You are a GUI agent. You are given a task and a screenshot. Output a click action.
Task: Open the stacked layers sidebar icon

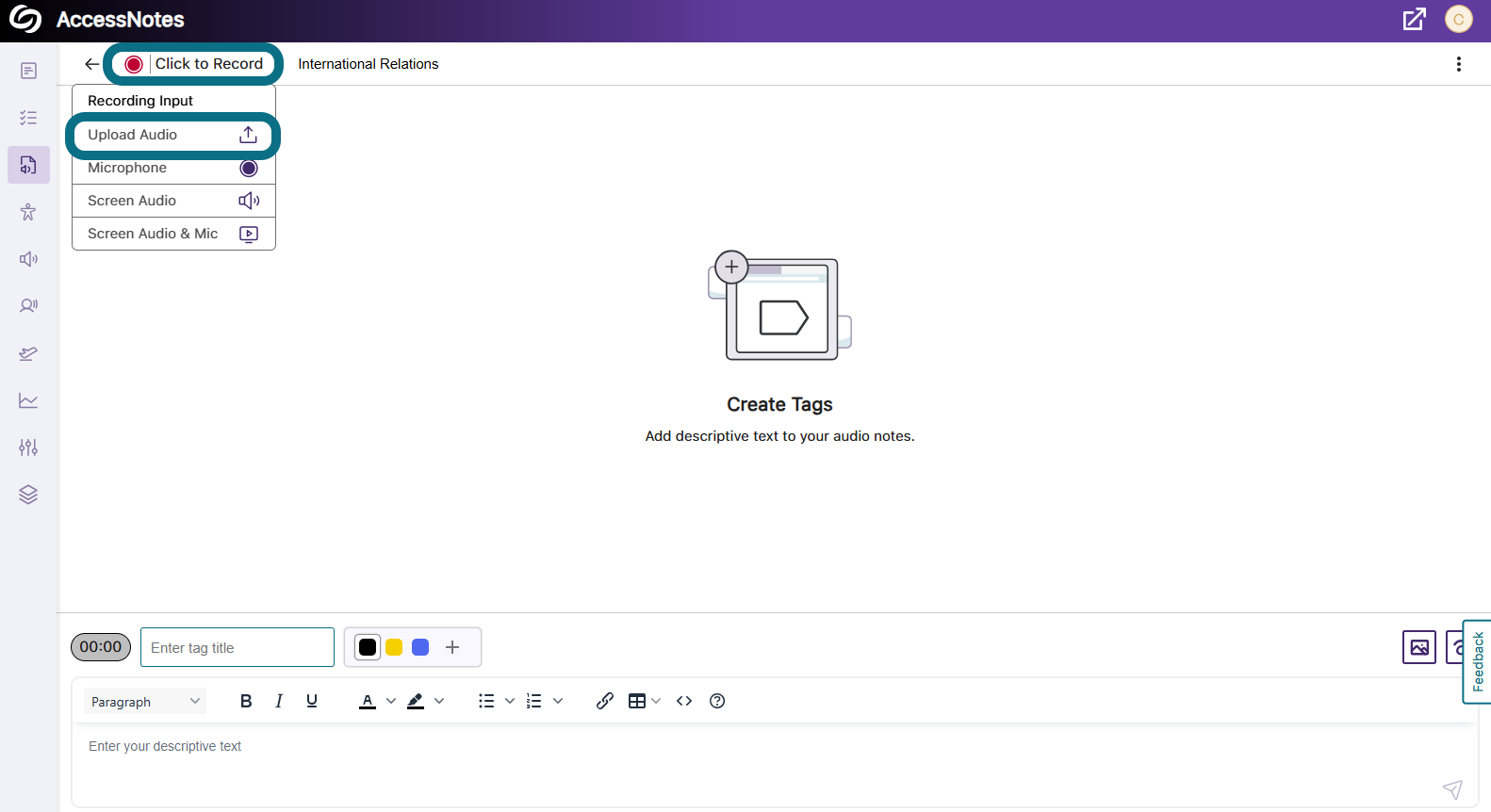pos(29,495)
